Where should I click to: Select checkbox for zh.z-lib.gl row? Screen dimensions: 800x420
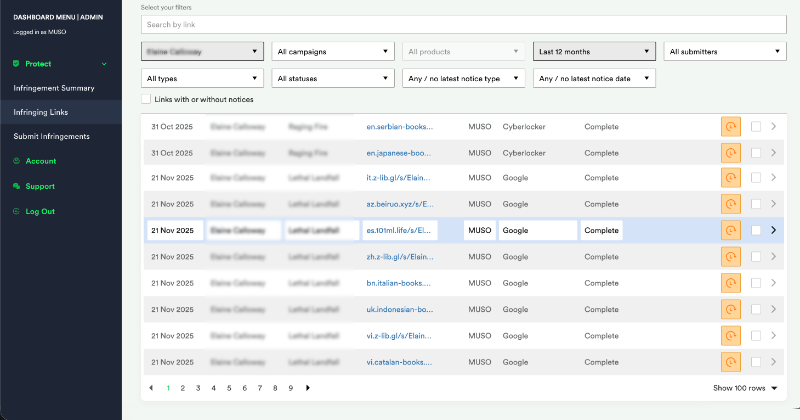[756, 257]
